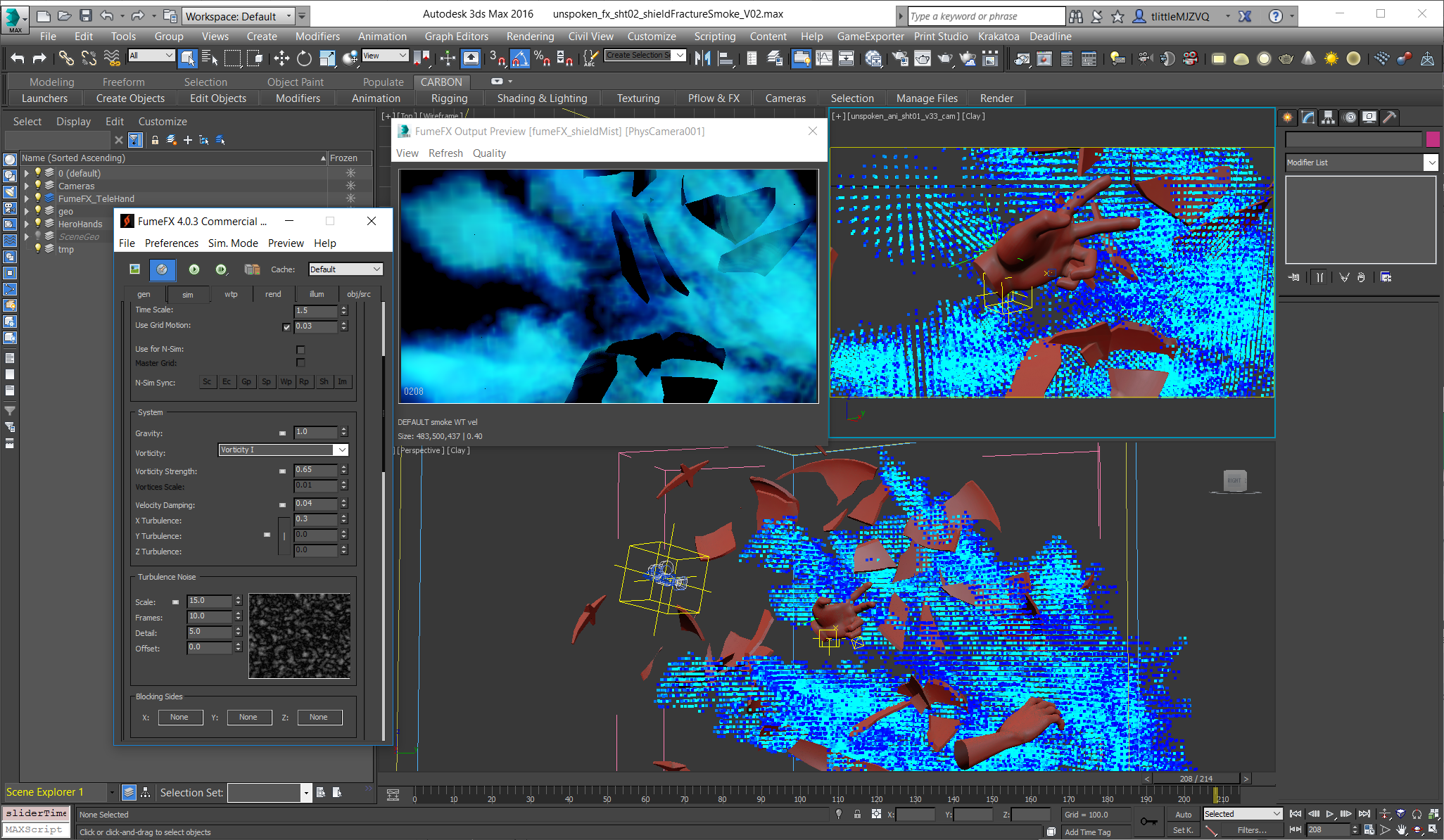Toggle the selection lock padlock icon
Viewport: 1444px width, 840px height.
(857, 814)
